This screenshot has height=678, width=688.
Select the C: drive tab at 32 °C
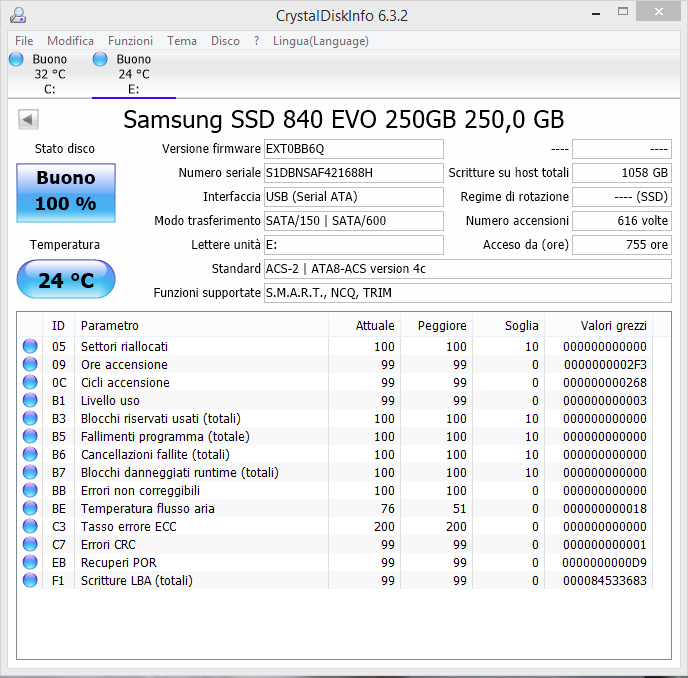tap(50, 74)
